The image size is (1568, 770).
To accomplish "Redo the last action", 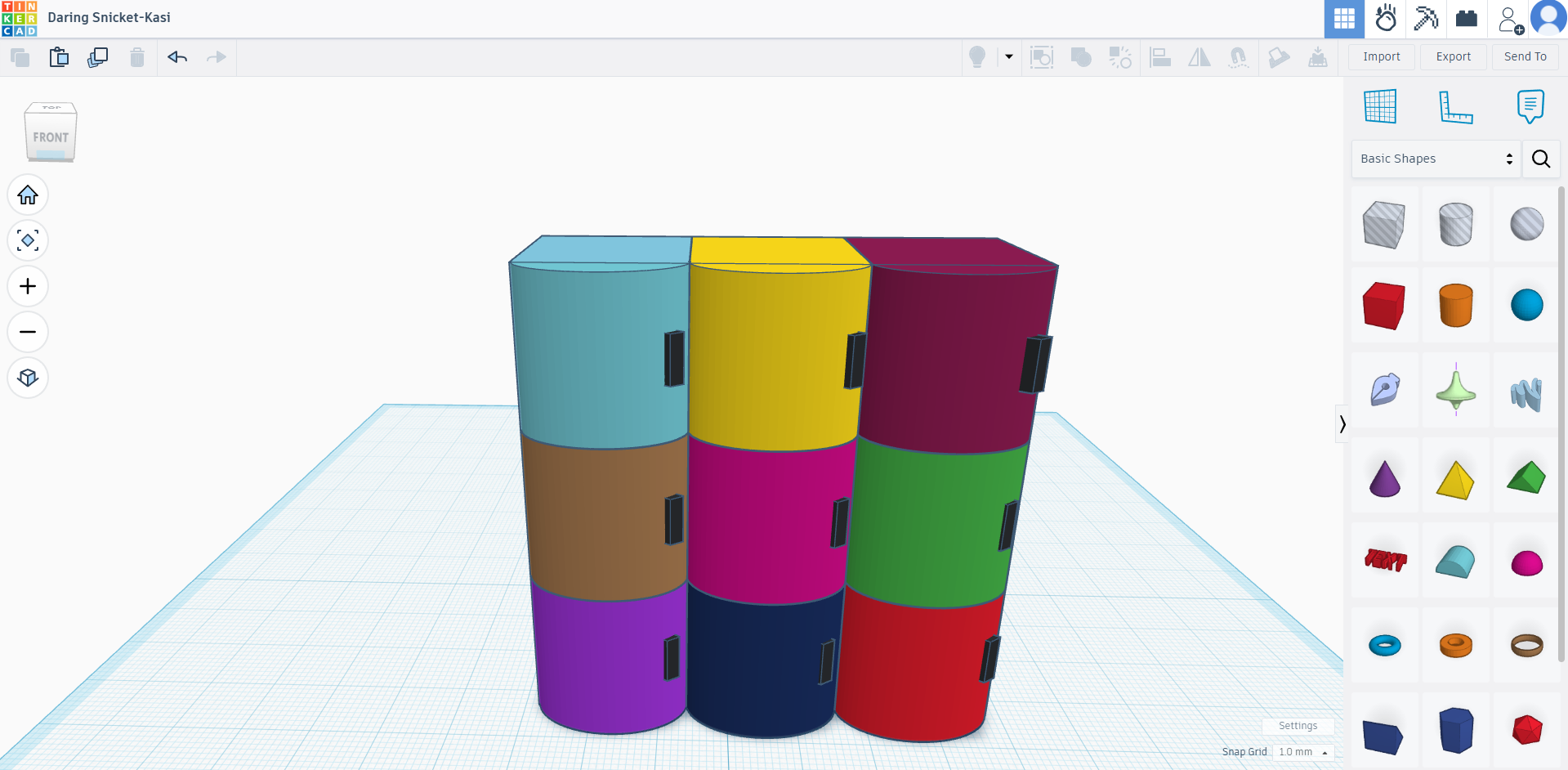I will pos(217,57).
